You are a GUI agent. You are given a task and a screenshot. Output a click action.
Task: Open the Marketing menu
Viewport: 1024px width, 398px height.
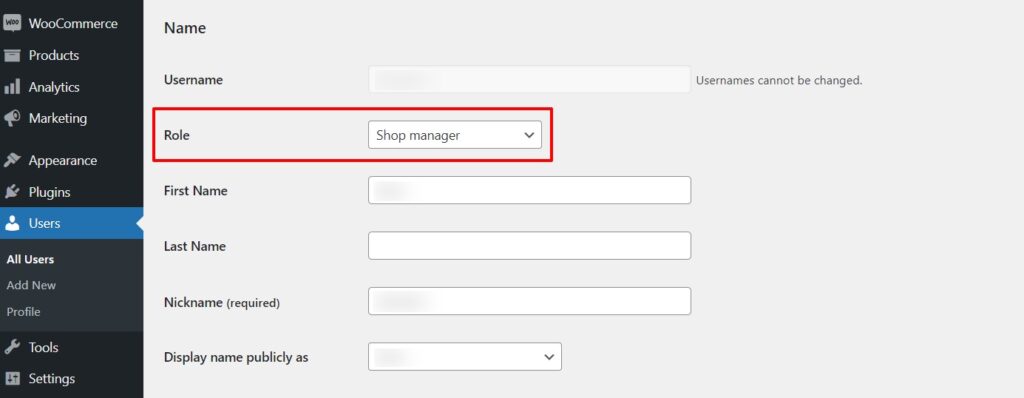point(72,118)
